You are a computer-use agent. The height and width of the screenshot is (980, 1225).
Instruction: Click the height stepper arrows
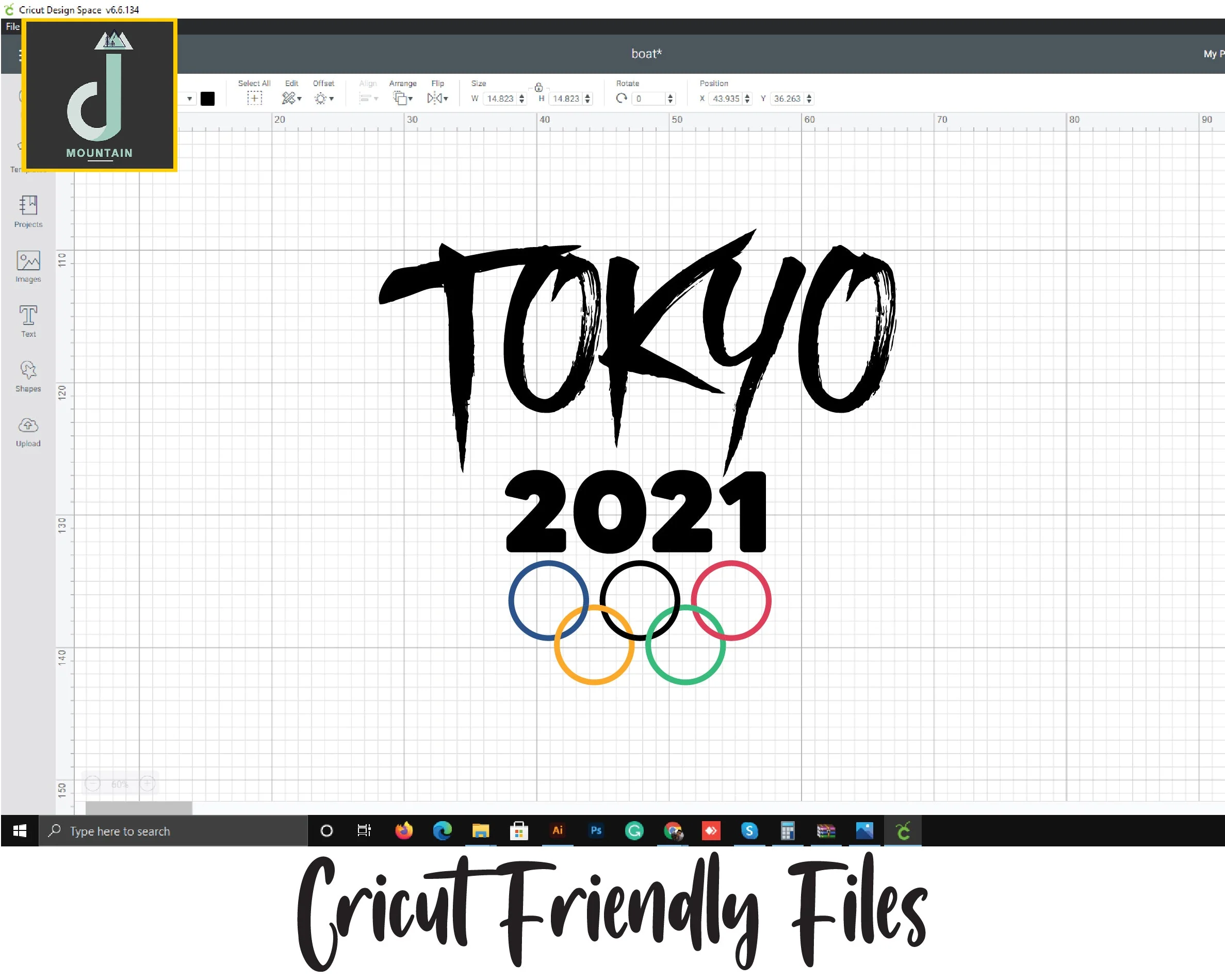pos(587,99)
